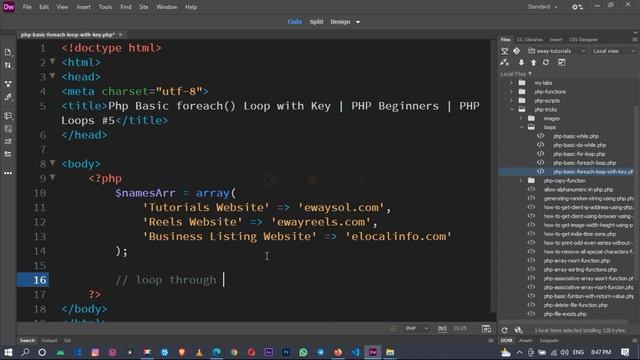Click the Connect to Remote Server icon
The width and height of the screenshot is (640, 360).
pyautogui.click(x=505, y=62)
